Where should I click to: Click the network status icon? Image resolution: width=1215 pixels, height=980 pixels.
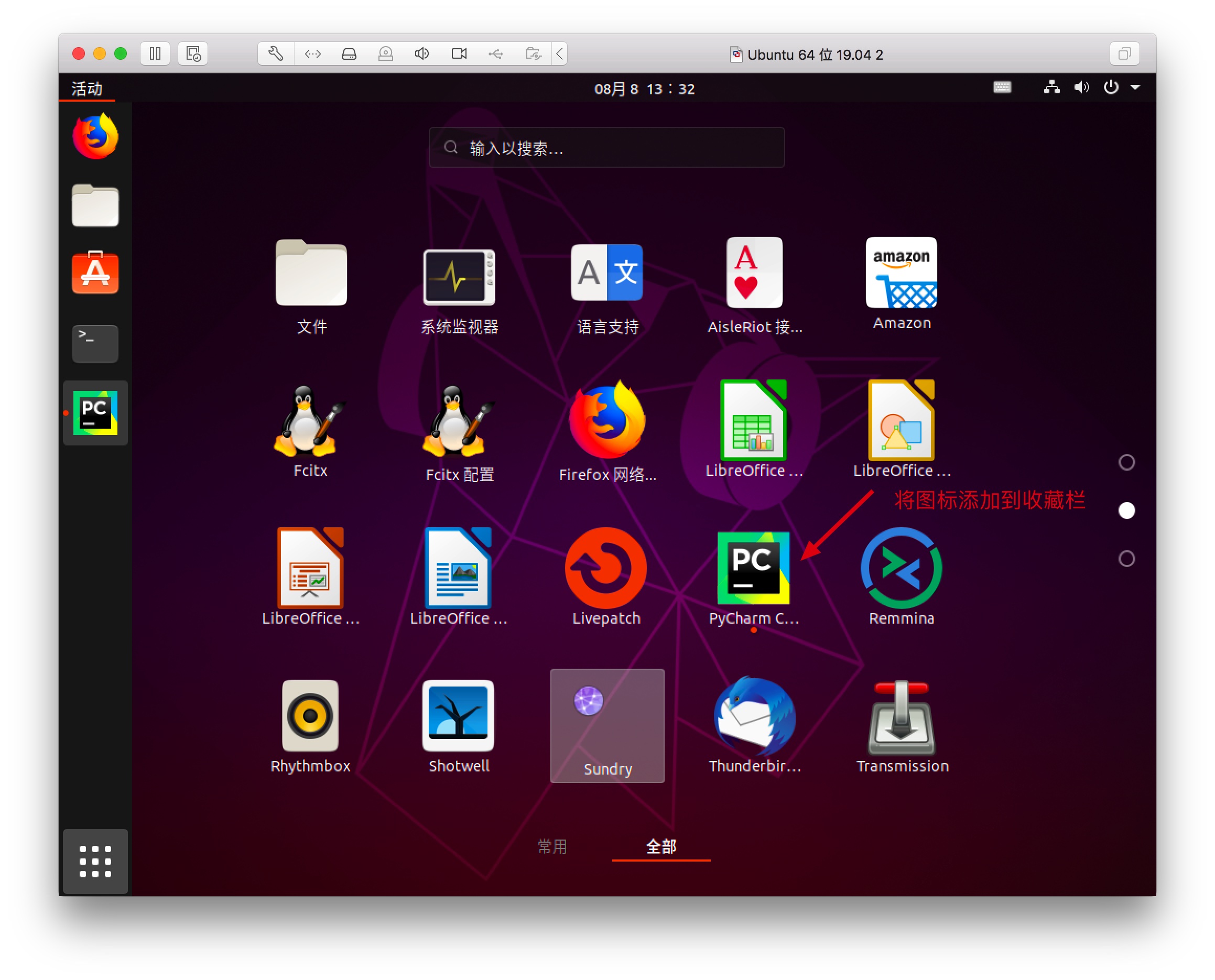click(1051, 87)
